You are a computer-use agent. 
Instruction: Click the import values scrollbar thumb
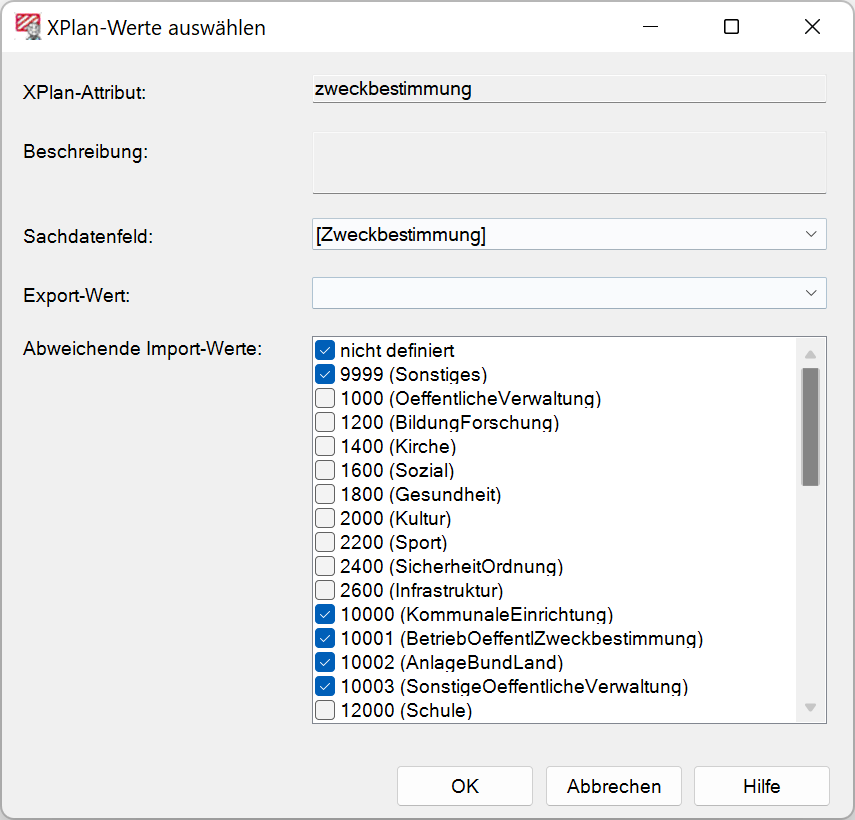(x=810, y=426)
